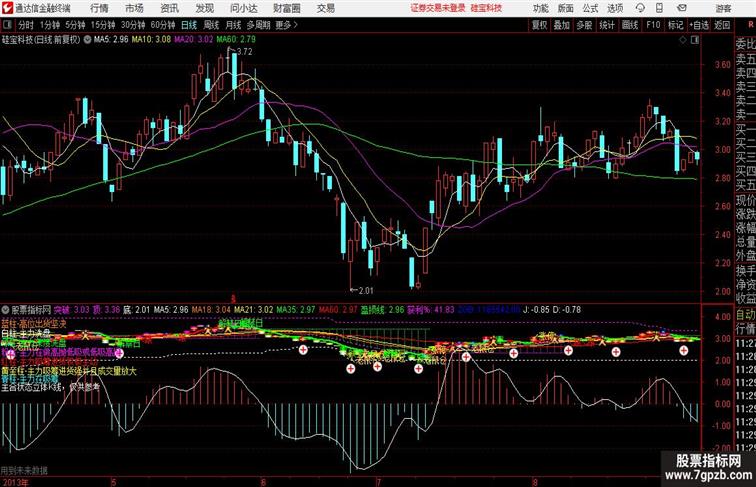Click the 证券交易未登录 status link
Viewport: 756px width, 487px height.
438,8
